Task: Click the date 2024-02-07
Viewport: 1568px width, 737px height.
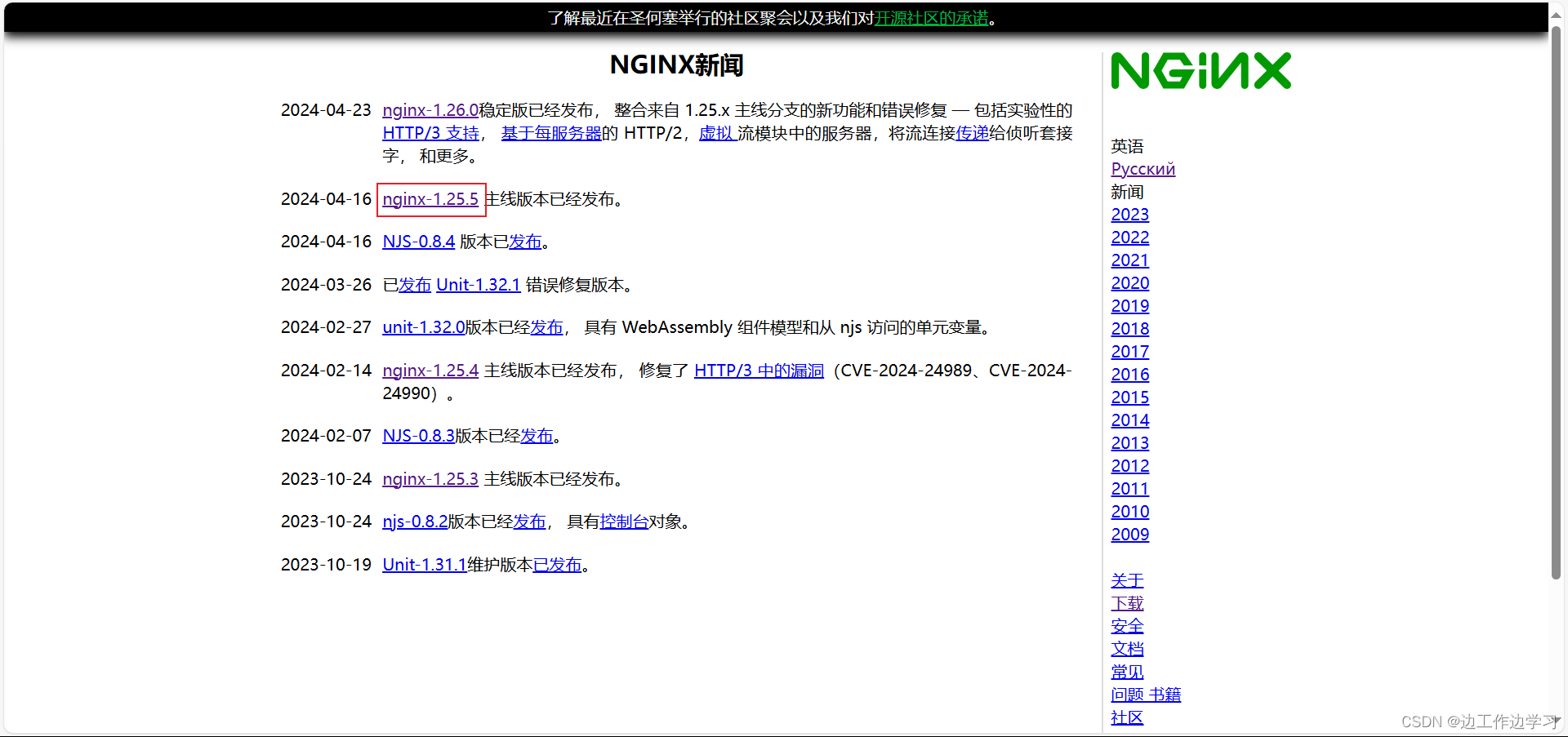Action: pyautogui.click(x=326, y=436)
